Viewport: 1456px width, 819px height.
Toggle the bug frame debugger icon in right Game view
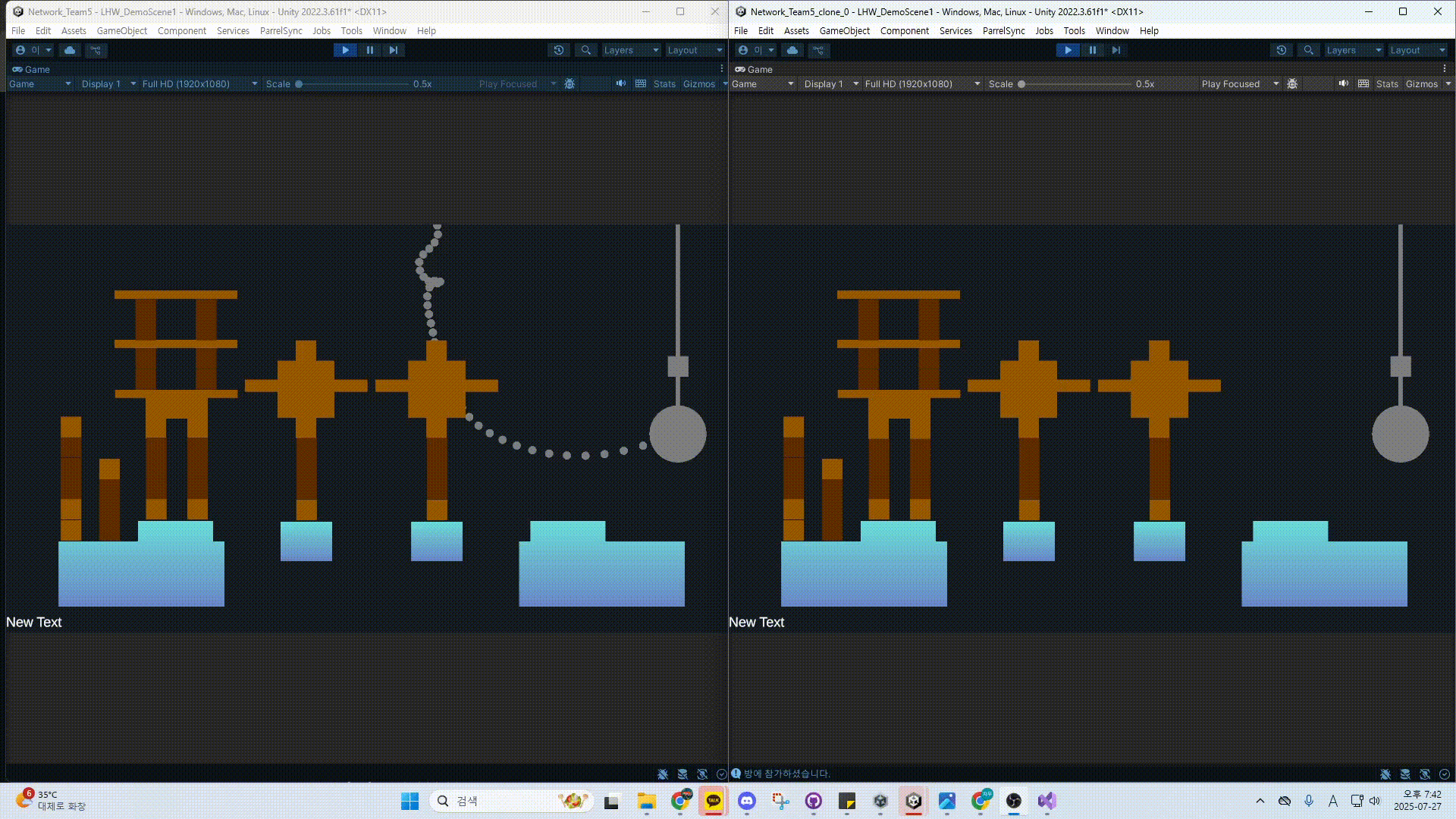(1292, 84)
